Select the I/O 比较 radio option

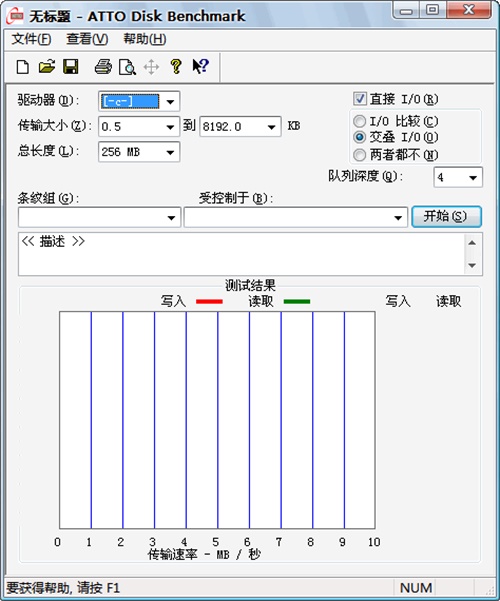359,122
